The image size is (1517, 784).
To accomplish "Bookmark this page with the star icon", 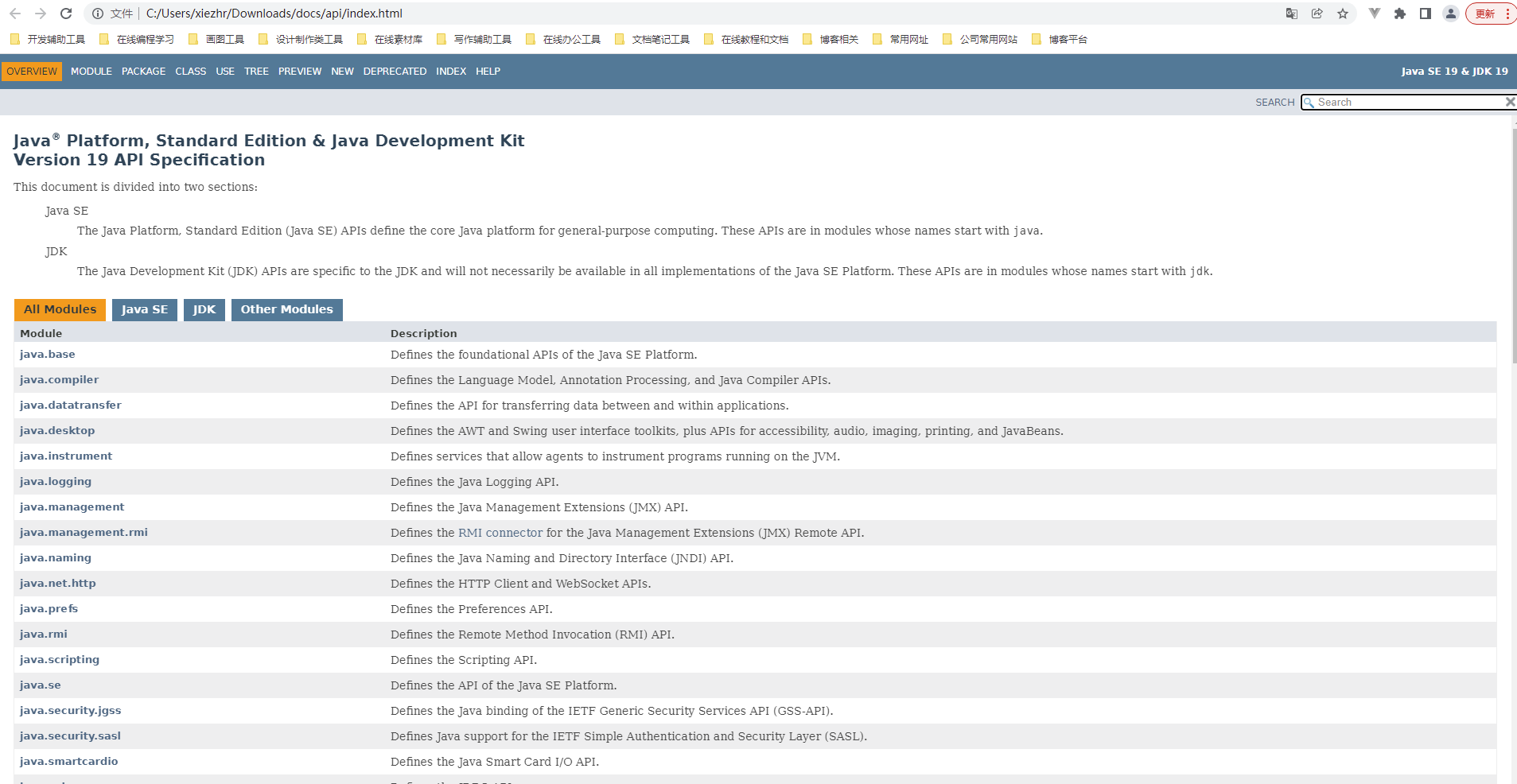I will (1343, 14).
